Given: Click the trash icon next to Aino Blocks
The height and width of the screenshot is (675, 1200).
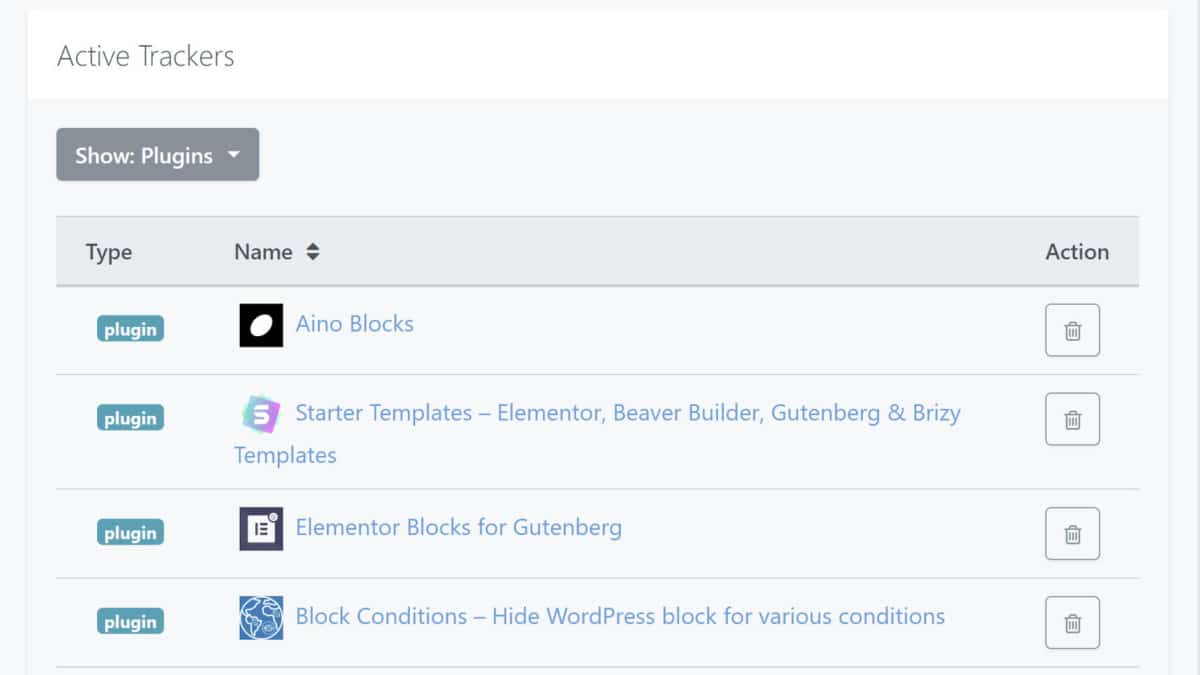Looking at the screenshot, I should pos(1072,330).
